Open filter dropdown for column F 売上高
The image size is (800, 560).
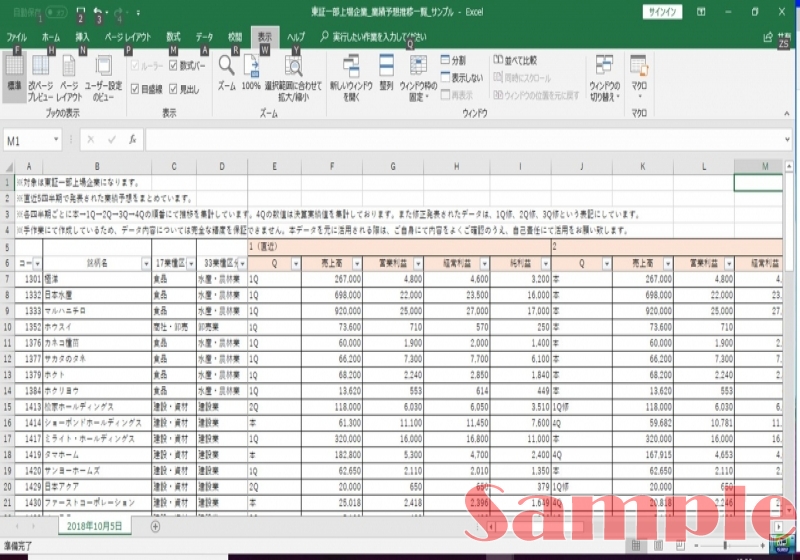(357, 264)
